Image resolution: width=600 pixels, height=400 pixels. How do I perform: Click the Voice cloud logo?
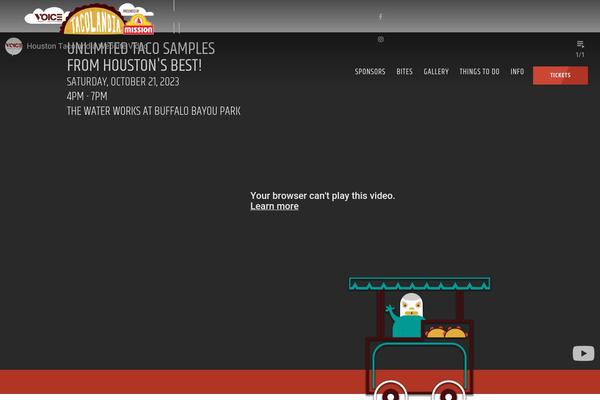46,17
